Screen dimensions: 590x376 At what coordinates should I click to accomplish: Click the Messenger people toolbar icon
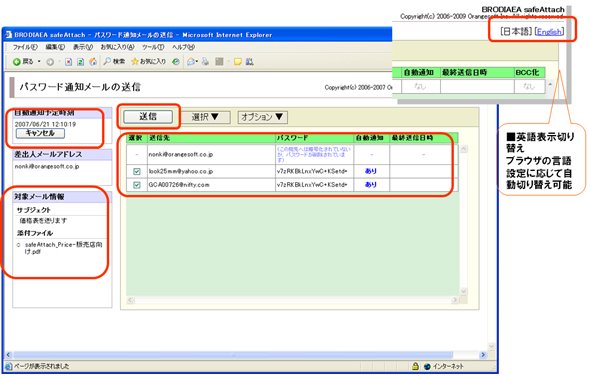click(x=249, y=62)
